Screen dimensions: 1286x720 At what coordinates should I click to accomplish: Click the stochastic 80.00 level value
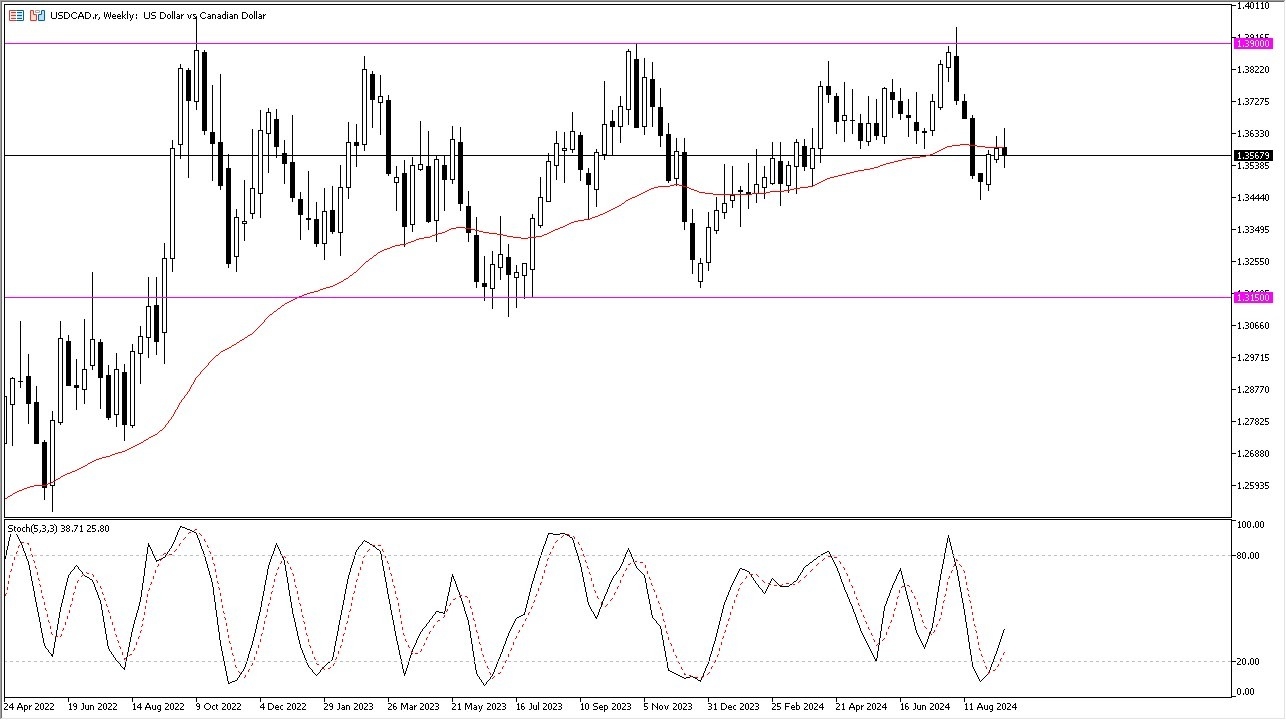(x=1249, y=555)
